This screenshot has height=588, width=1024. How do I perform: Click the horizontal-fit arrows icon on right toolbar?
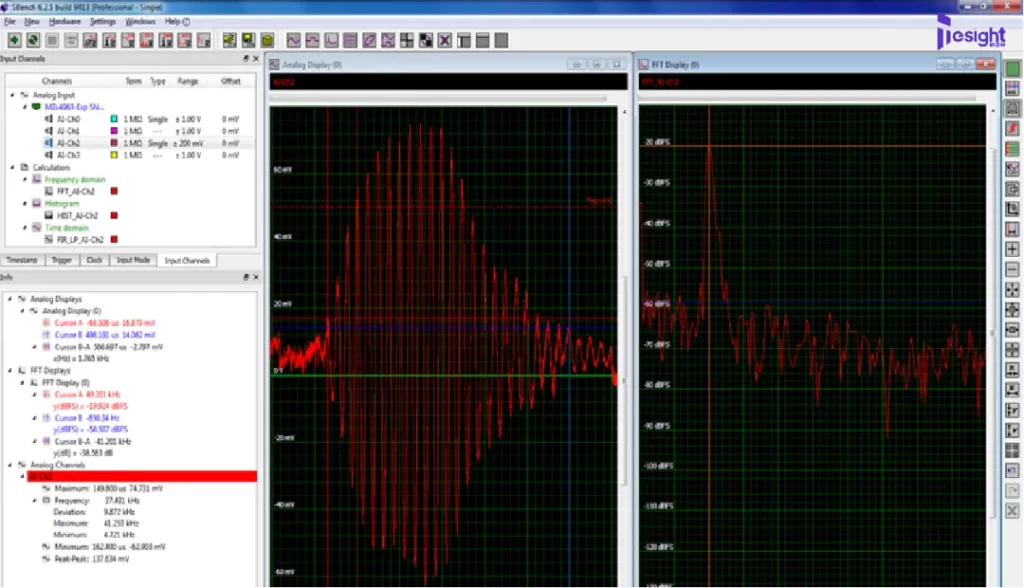[1012, 330]
